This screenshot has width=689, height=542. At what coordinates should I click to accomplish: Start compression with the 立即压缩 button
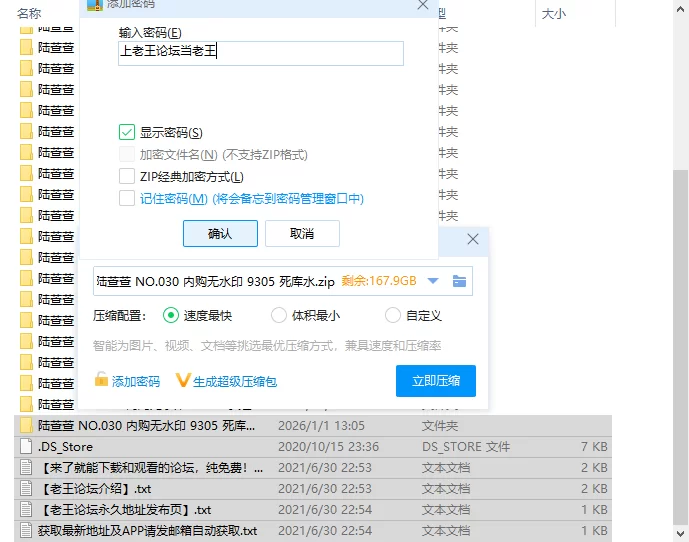[436, 381]
